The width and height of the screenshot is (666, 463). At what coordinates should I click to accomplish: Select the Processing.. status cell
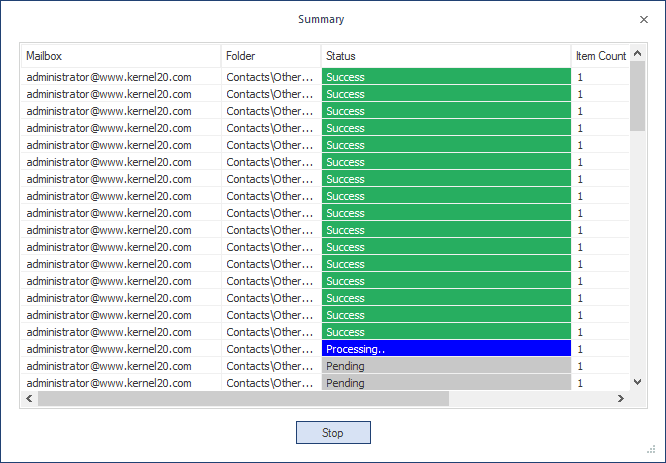pos(446,349)
